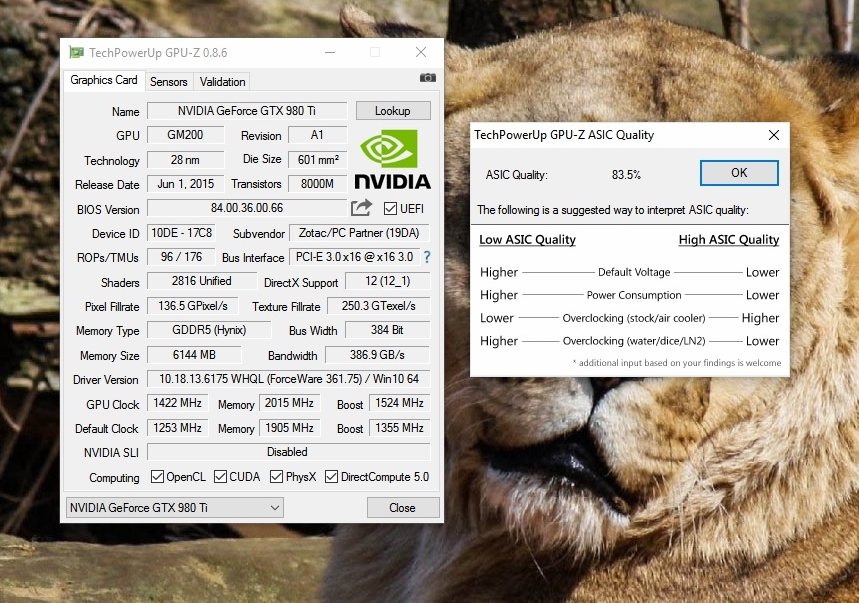Click the NVIDIA logo in GPU-Z
This screenshot has height=603, width=859.
[x=392, y=159]
